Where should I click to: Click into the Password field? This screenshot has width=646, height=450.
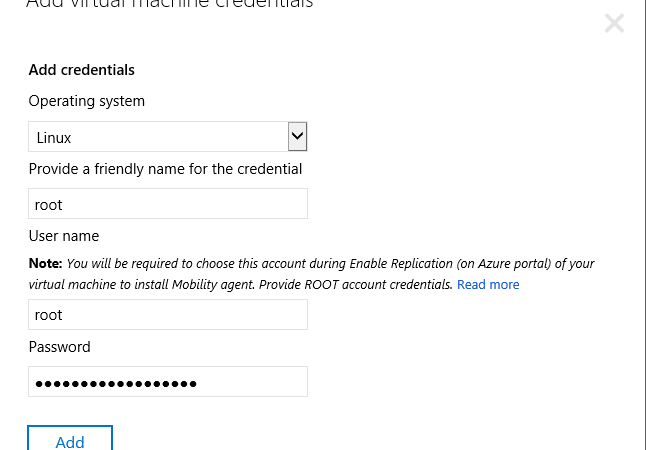168,382
